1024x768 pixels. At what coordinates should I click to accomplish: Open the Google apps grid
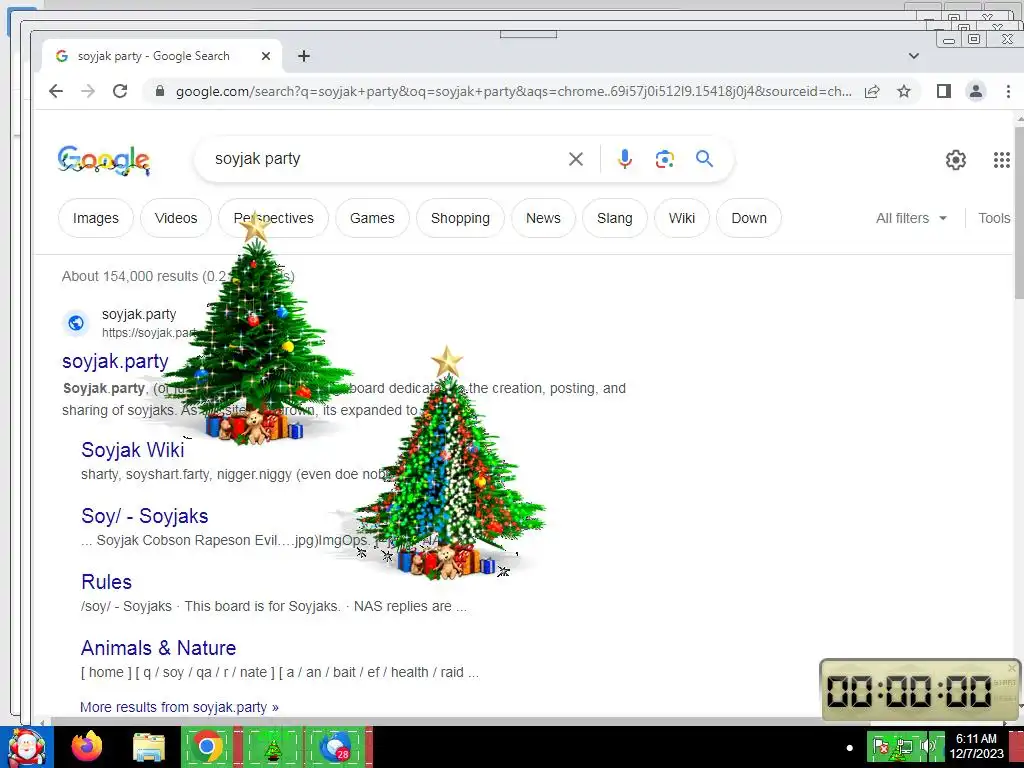coord(1001,159)
